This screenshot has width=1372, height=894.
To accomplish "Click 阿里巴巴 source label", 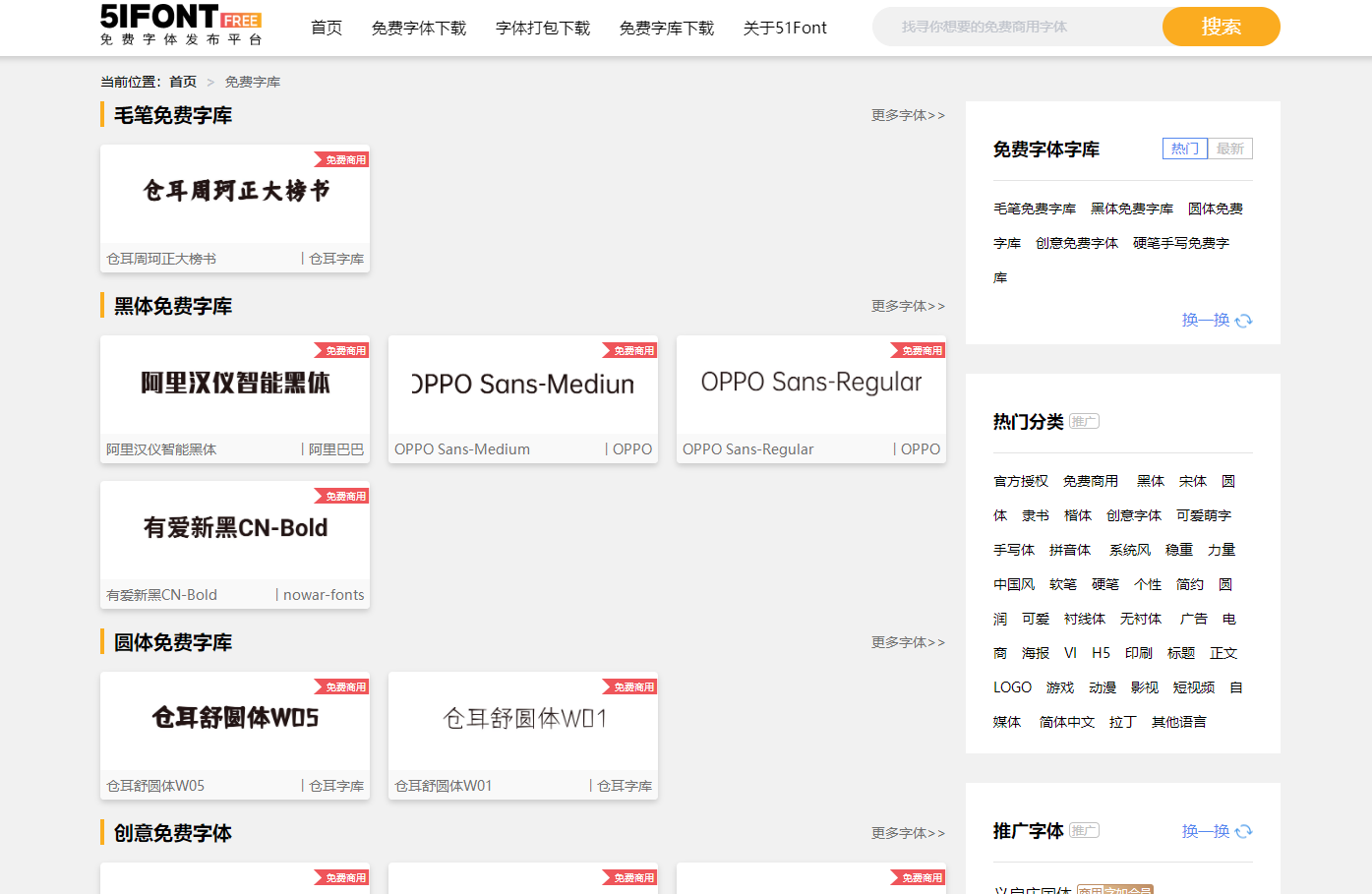I will pos(336,449).
